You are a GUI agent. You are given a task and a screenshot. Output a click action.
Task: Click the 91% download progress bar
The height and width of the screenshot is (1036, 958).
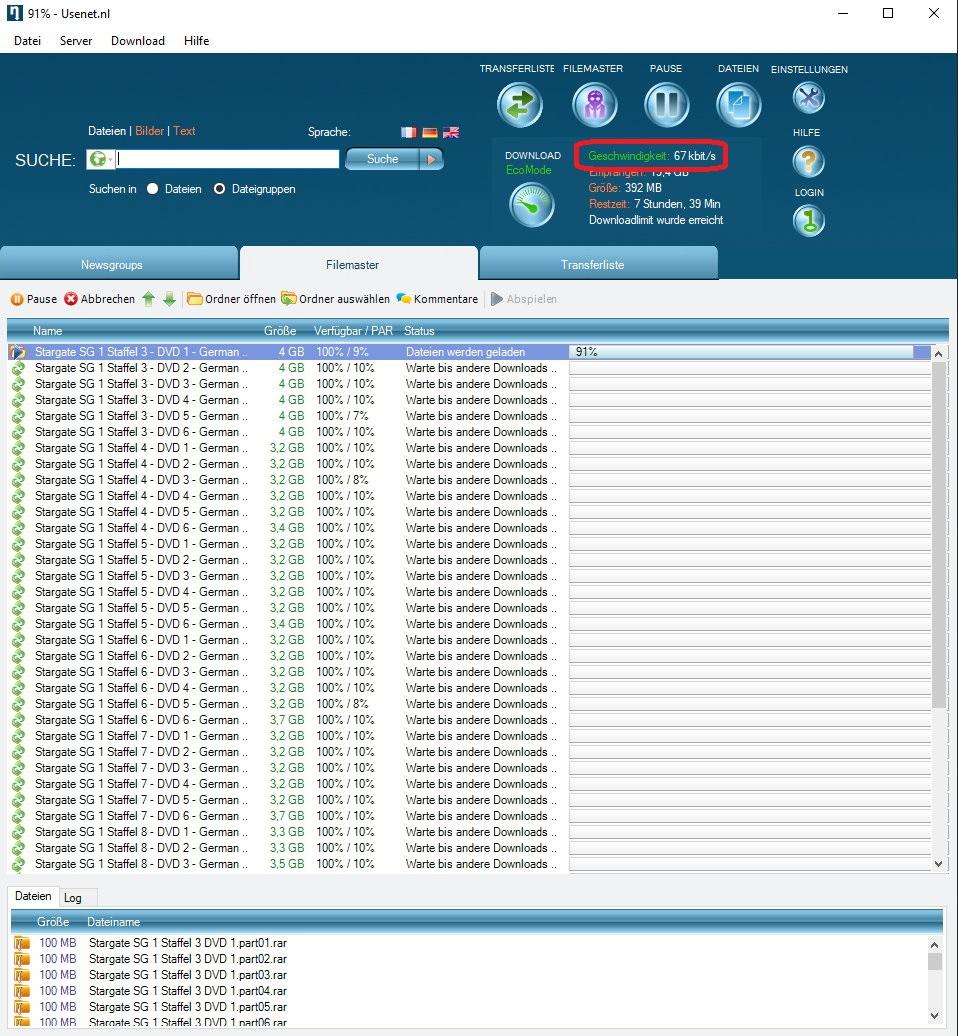pyautogui.click(x=750, y=352)
